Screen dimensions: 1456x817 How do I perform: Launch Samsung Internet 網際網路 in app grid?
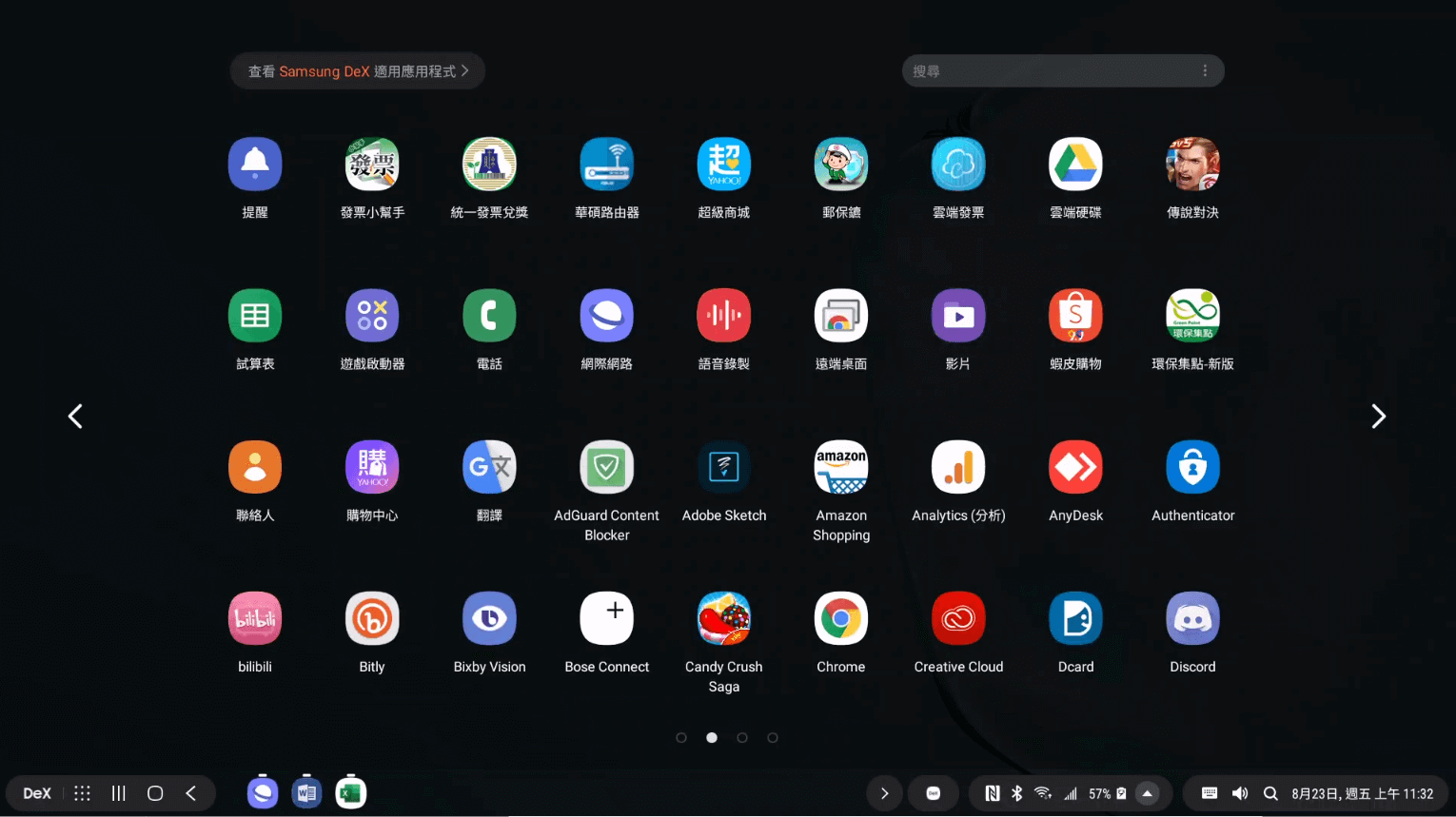pyautogui.click(x=607, y=316)
